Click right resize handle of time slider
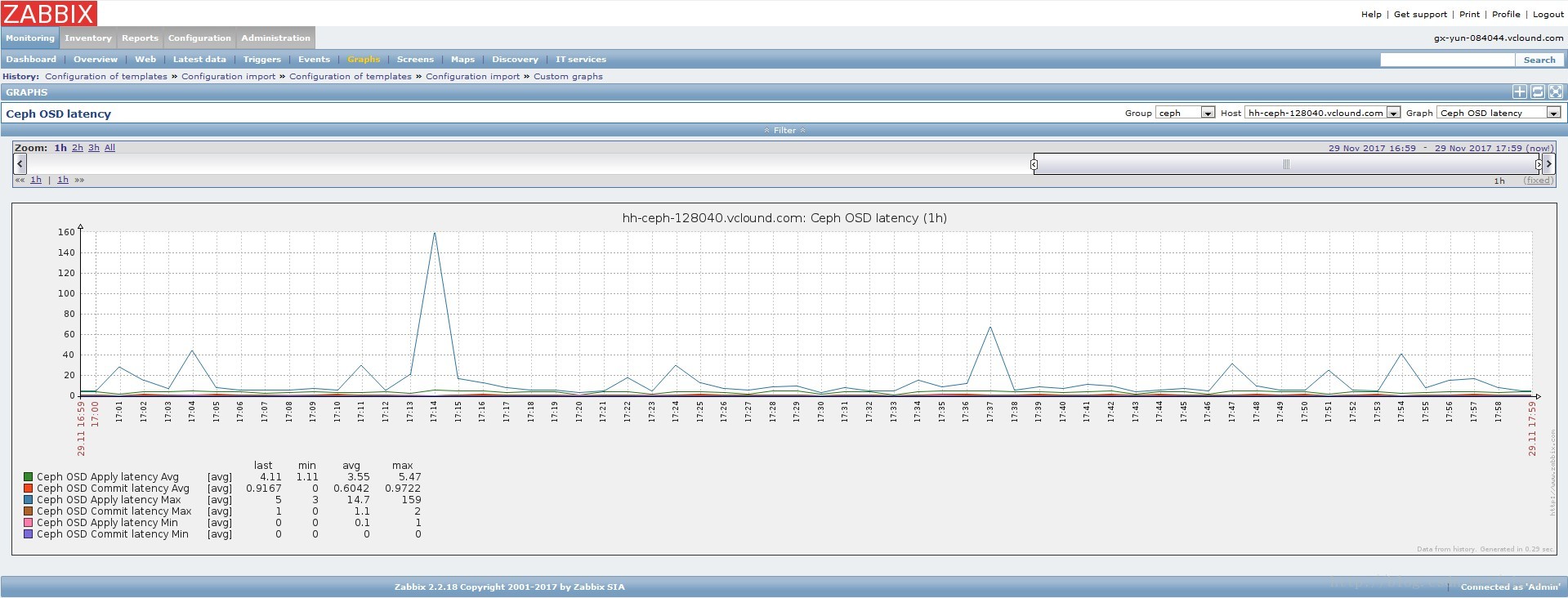 point(1538,164)
